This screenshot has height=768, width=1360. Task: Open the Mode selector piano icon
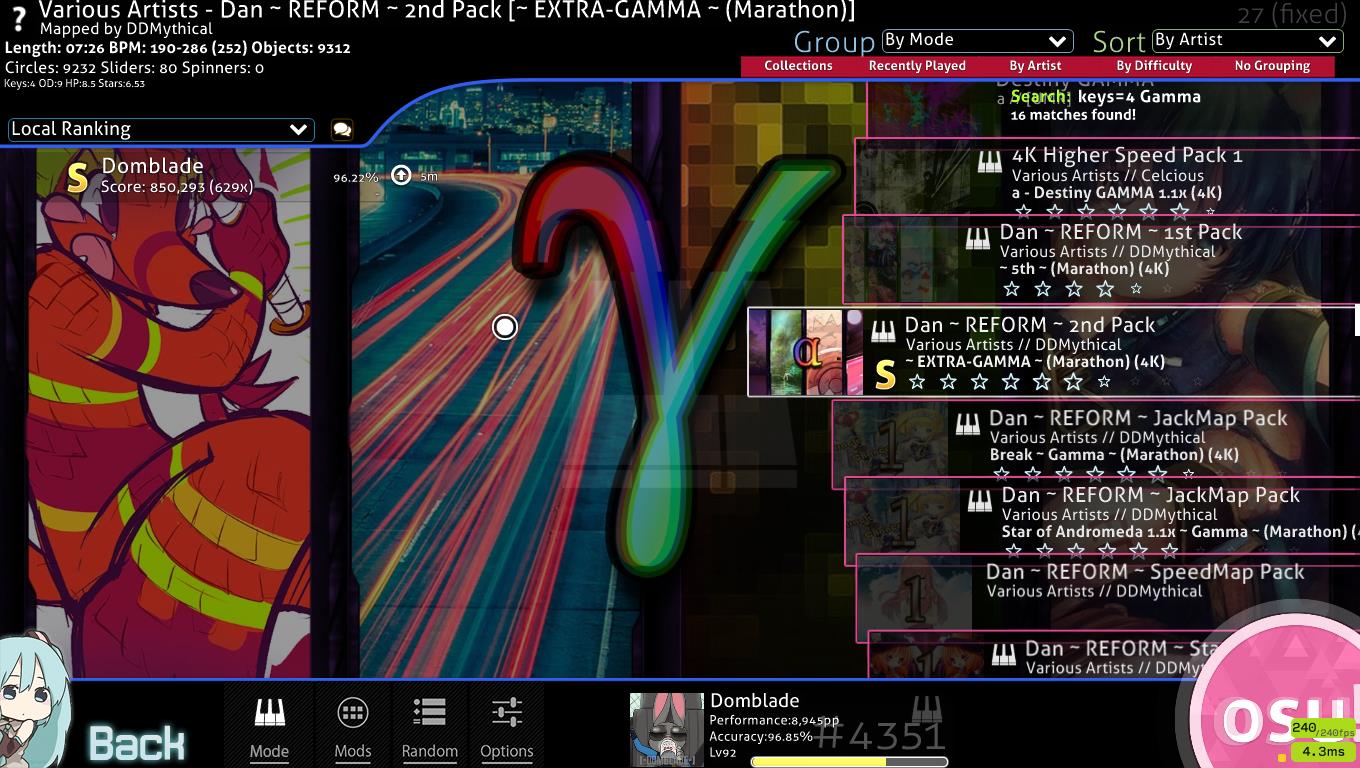click(269, 713)
